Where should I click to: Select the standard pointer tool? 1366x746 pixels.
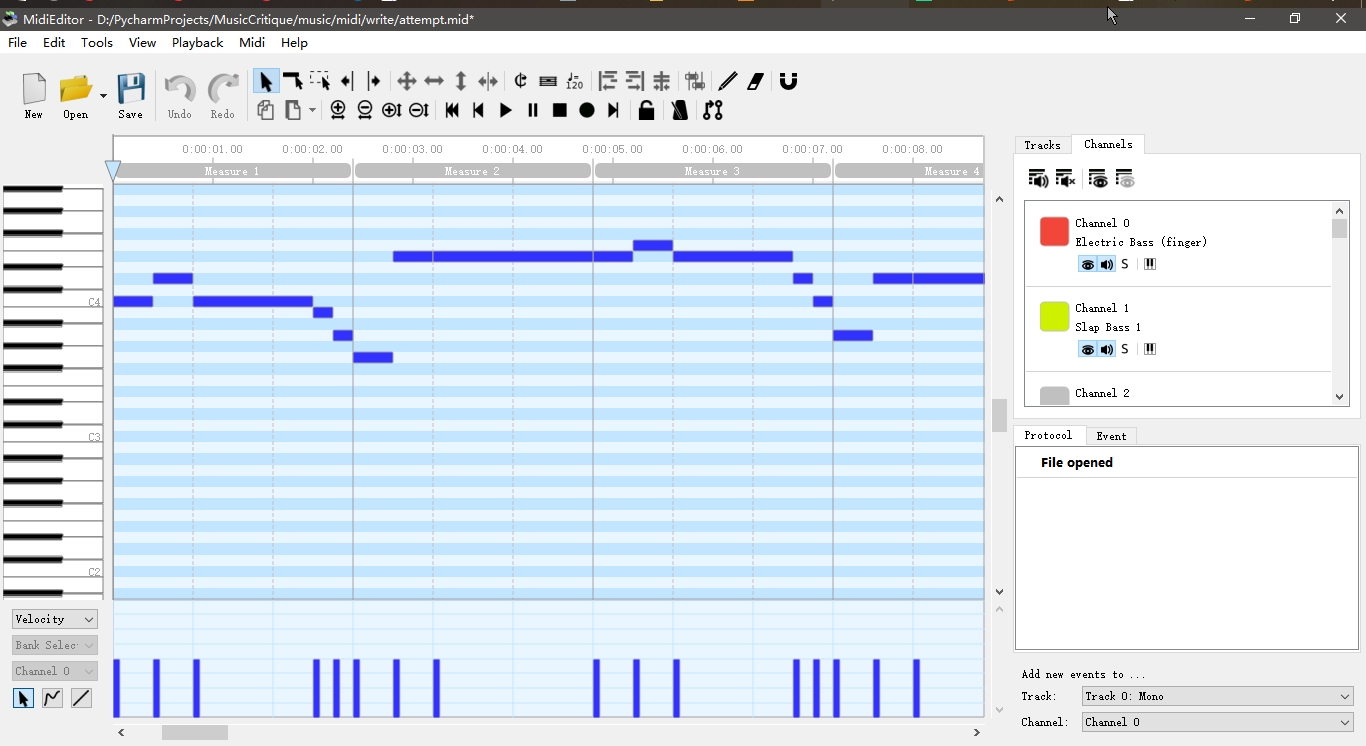pyautogui.click(x=265, y=81)
